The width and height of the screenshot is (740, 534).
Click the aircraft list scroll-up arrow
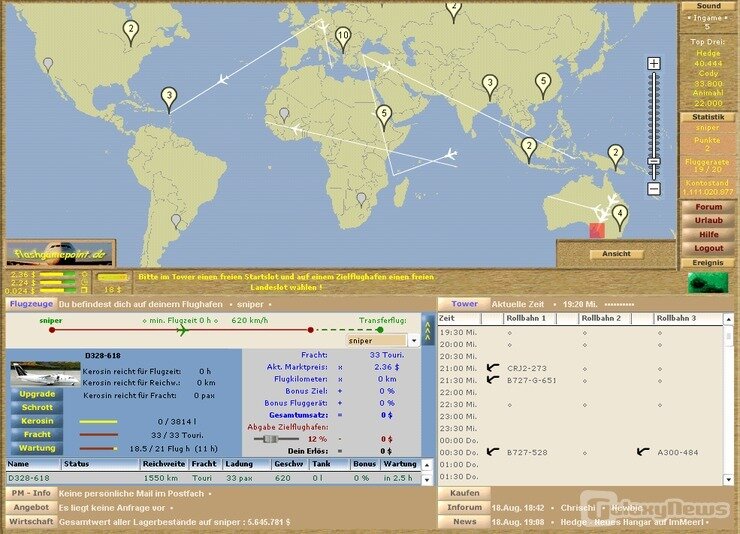coord(427,465)
